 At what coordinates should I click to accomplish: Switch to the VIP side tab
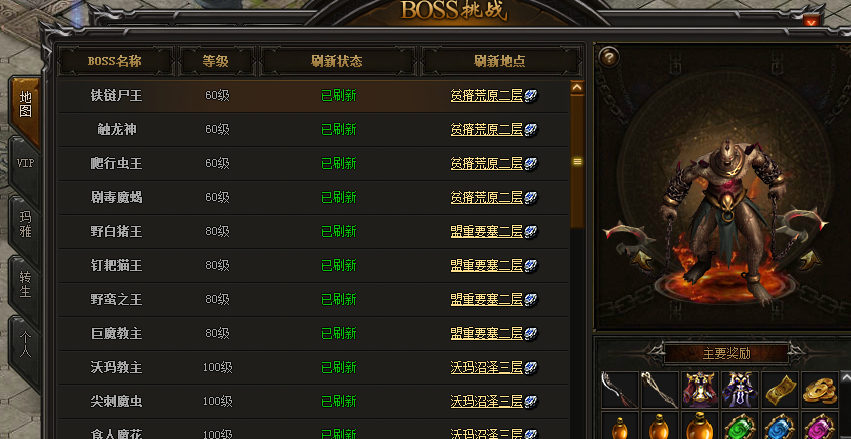[26, 163]
